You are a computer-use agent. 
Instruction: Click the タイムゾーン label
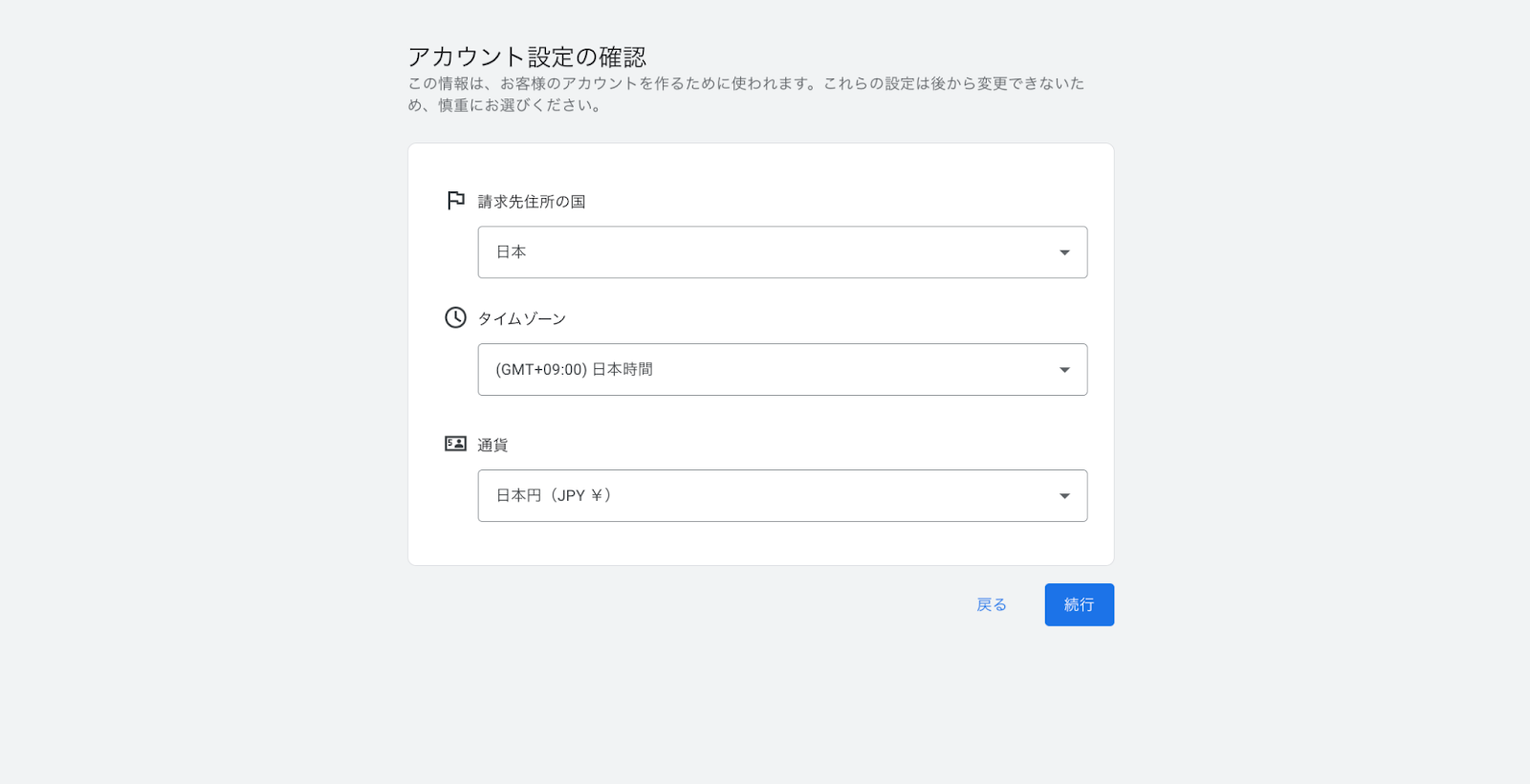[x=522, y=318]
